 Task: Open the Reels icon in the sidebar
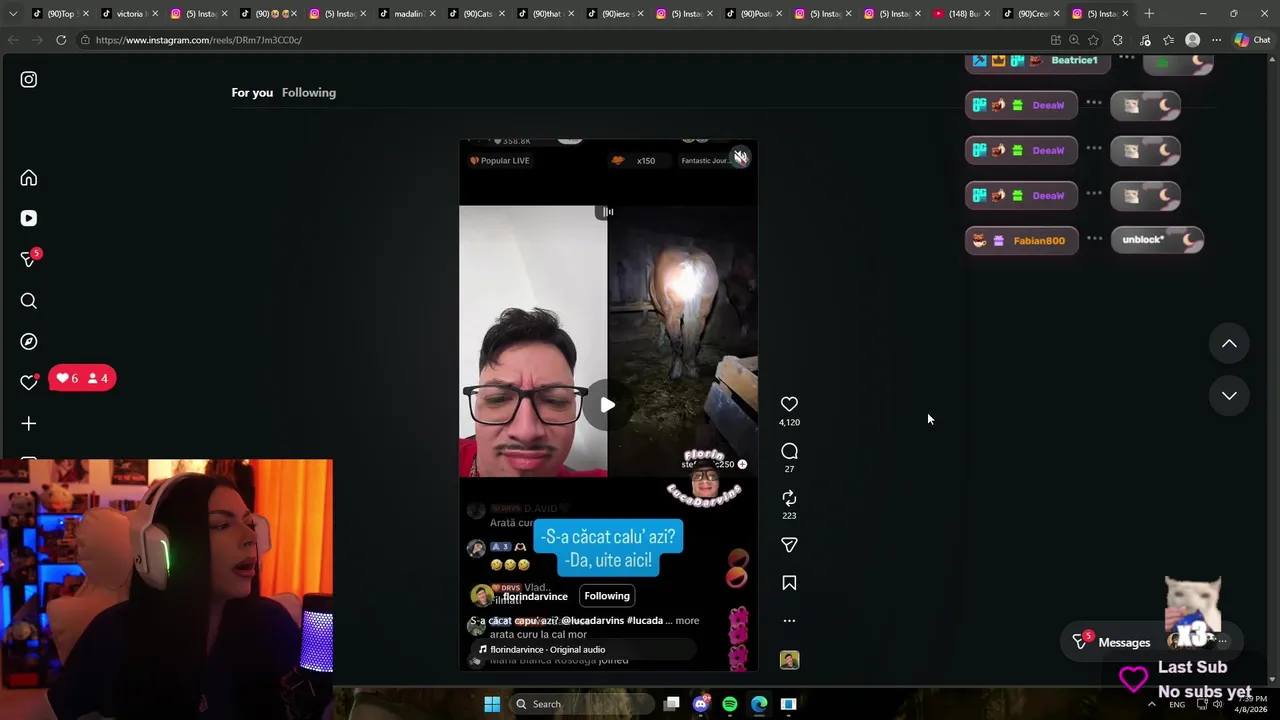pos(29,218)
